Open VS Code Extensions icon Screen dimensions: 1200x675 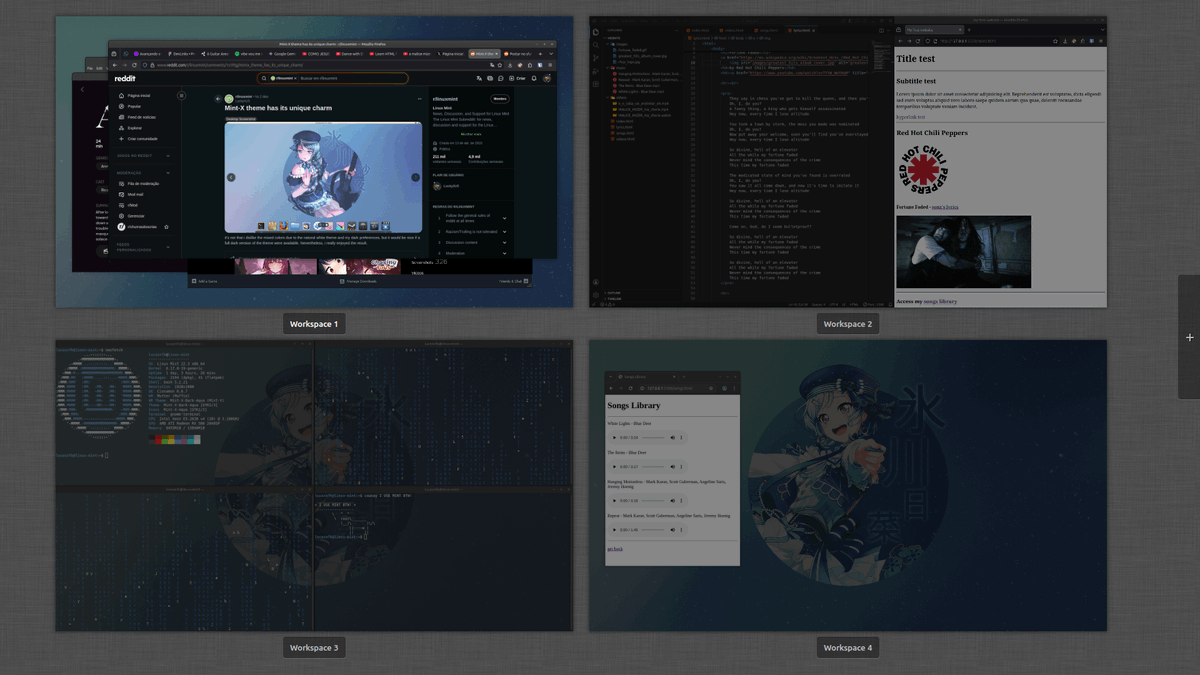tap(596, 84)
